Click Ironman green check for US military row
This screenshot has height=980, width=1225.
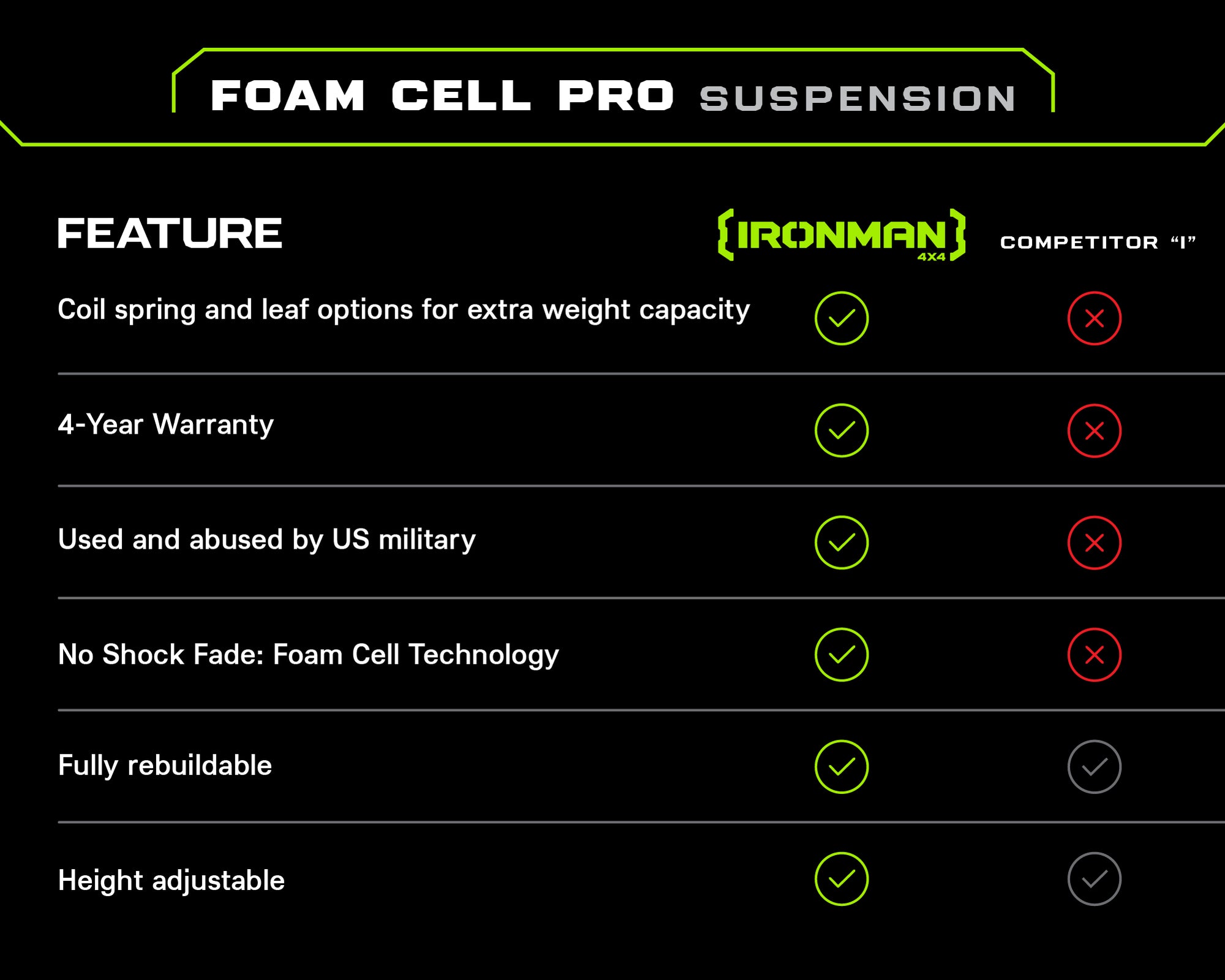click(x=842, y=543)
